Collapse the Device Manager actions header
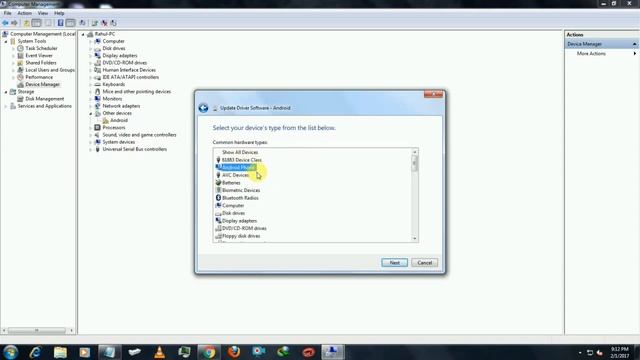Screen dimensions: 640x360 tap(634, 44)
